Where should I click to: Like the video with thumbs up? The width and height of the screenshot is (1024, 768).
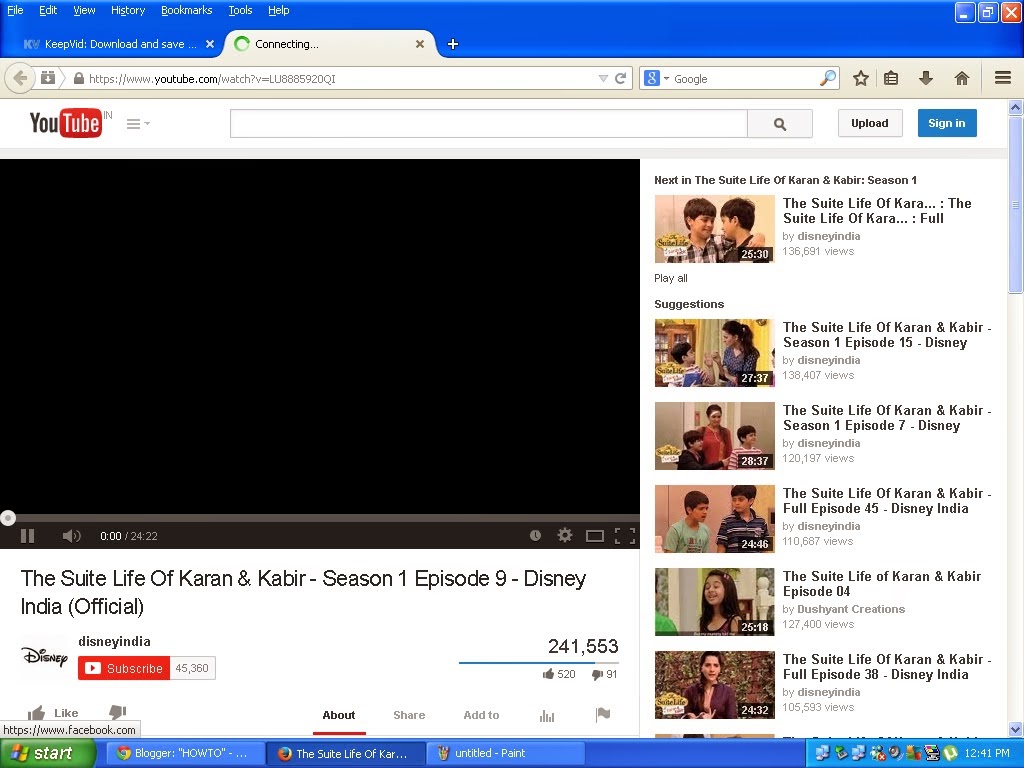coord(53,712)
